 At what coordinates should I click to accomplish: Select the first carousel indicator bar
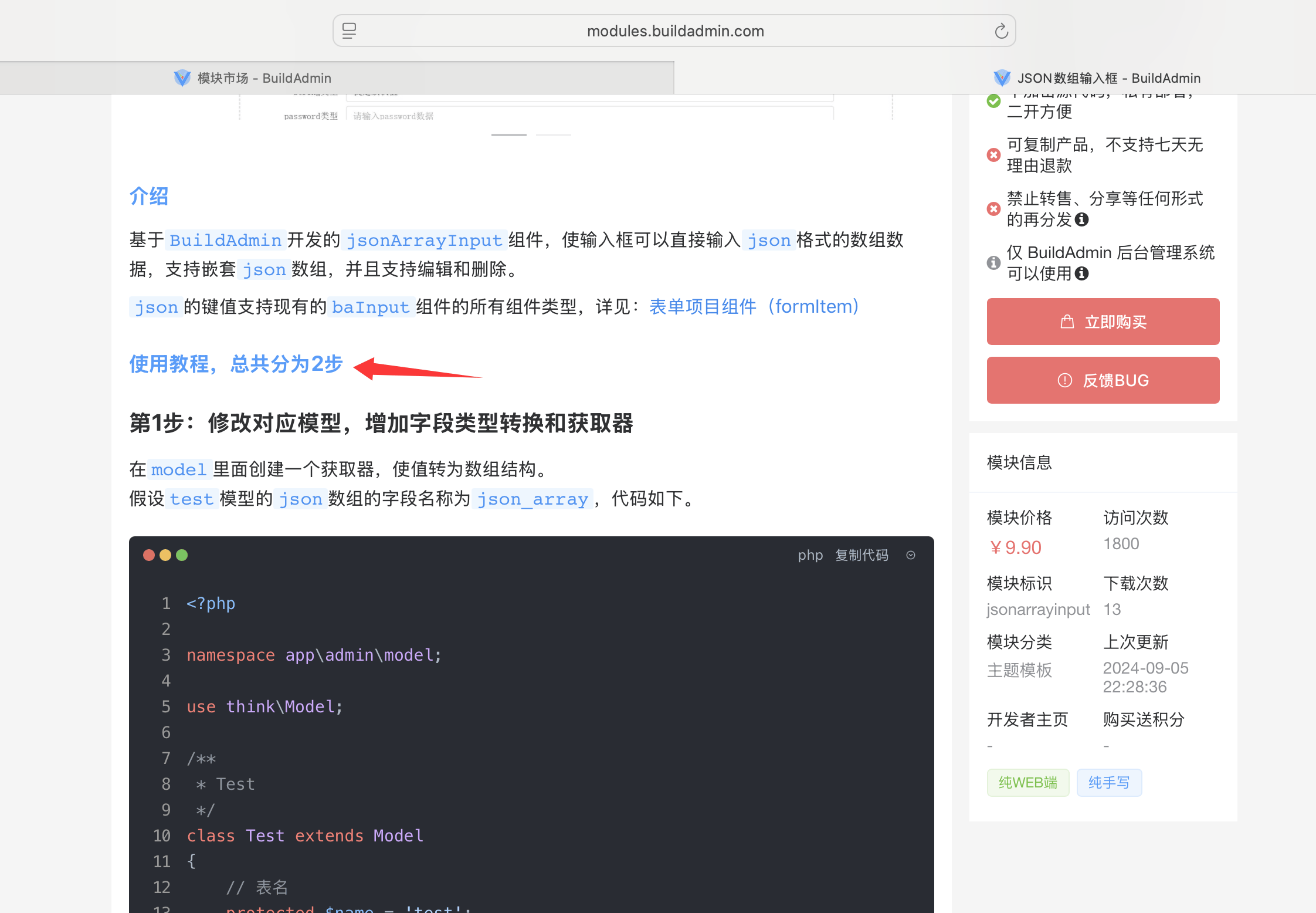pos(508,135)
